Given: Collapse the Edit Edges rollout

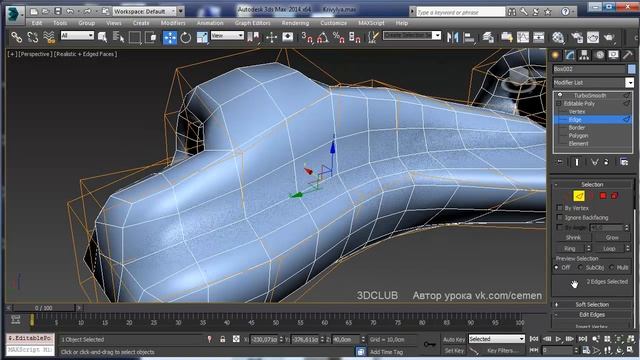Looking at the screenshot, I should 592,315.
